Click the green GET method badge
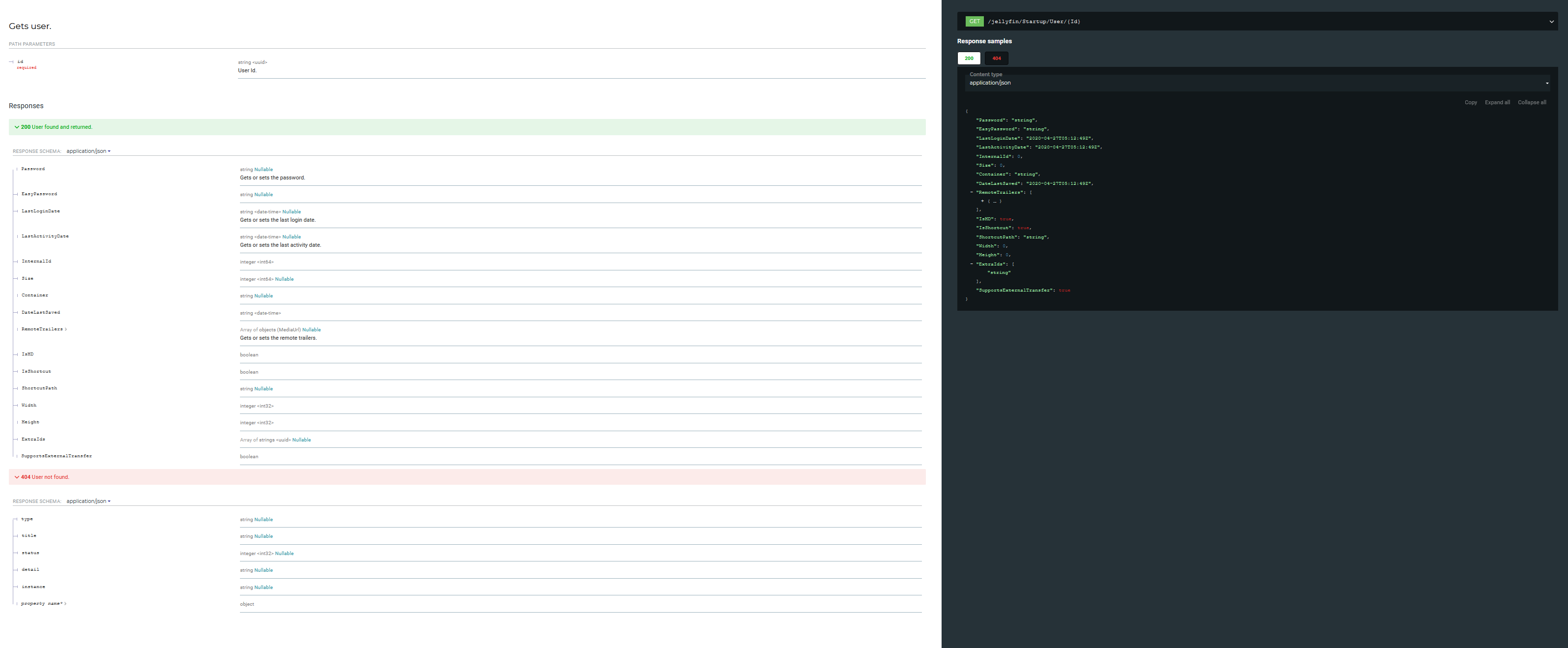 point(975,21)
